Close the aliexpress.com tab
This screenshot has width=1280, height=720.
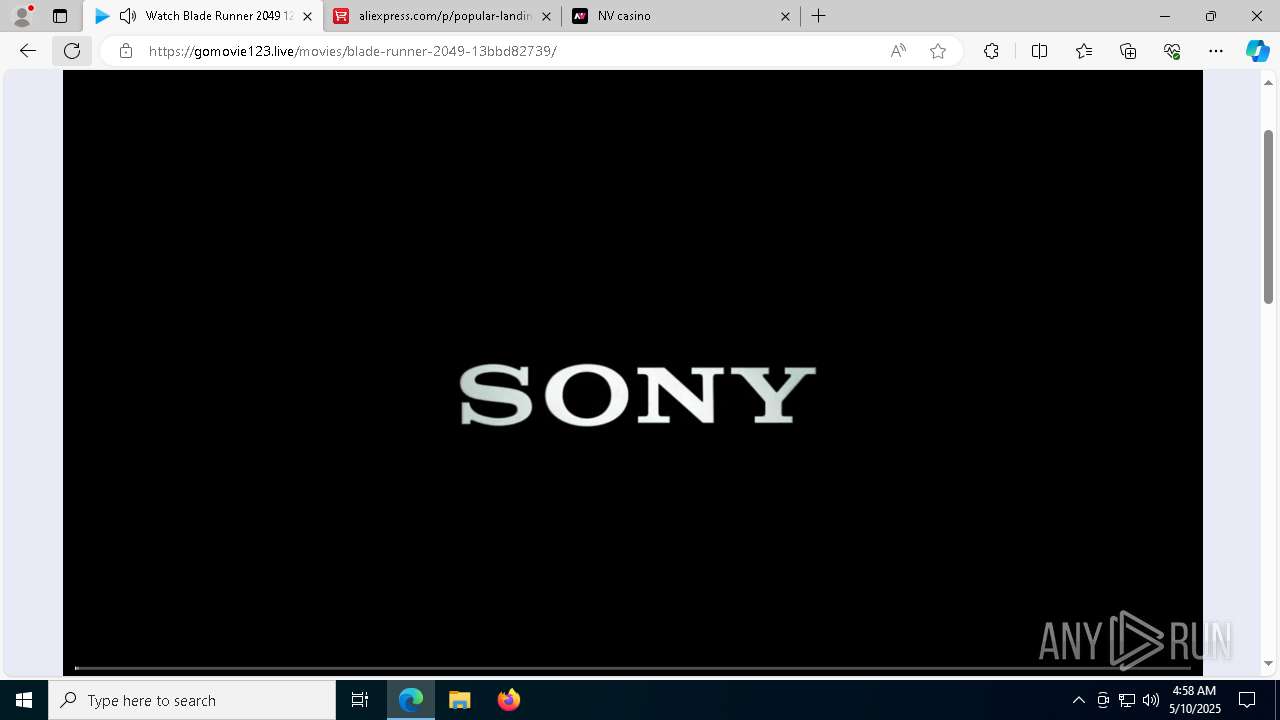click(x=546, y=16)
